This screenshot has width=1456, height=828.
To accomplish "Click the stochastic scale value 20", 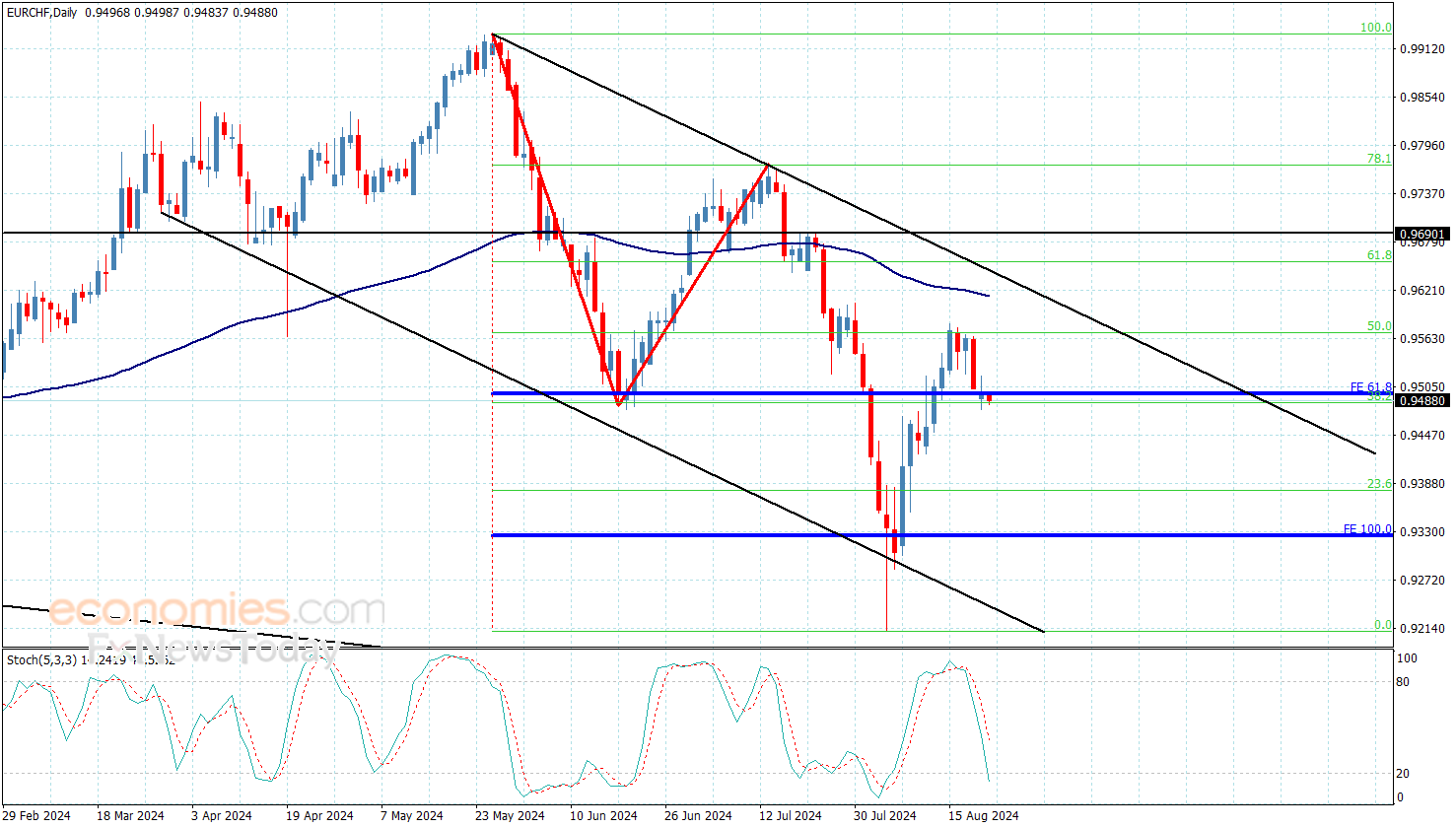I will tap(1404, 774).
